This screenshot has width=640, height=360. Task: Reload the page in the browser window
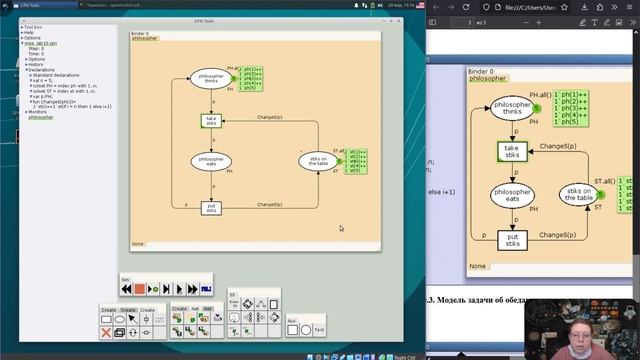[466, 7]
